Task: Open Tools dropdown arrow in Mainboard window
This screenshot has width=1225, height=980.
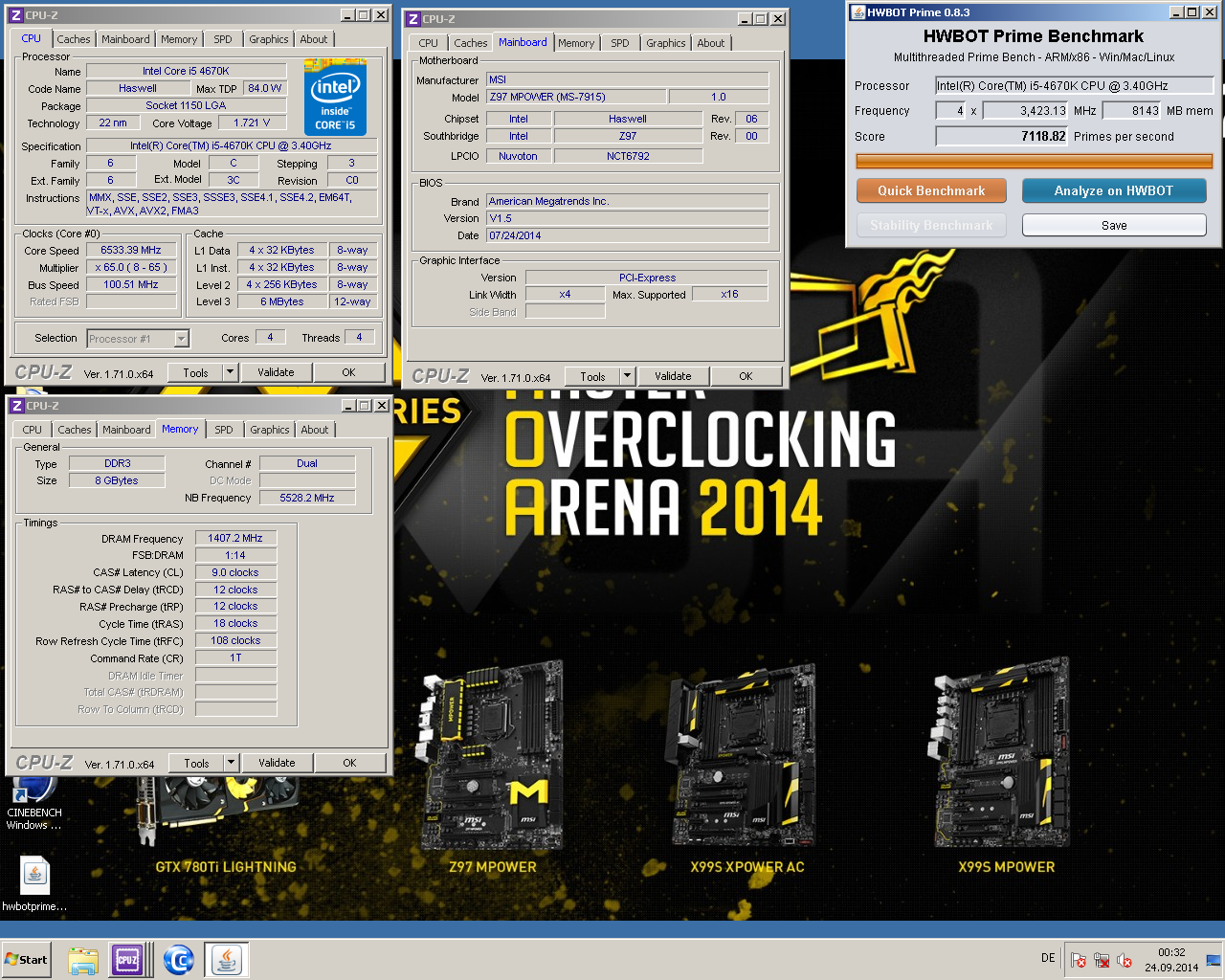Action: 627,376
